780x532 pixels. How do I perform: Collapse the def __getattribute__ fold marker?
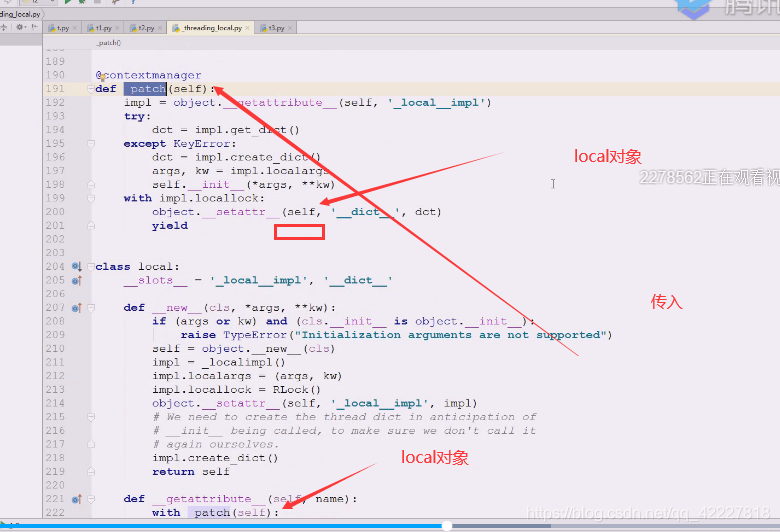pyautogui.click(x=91, y=499)
